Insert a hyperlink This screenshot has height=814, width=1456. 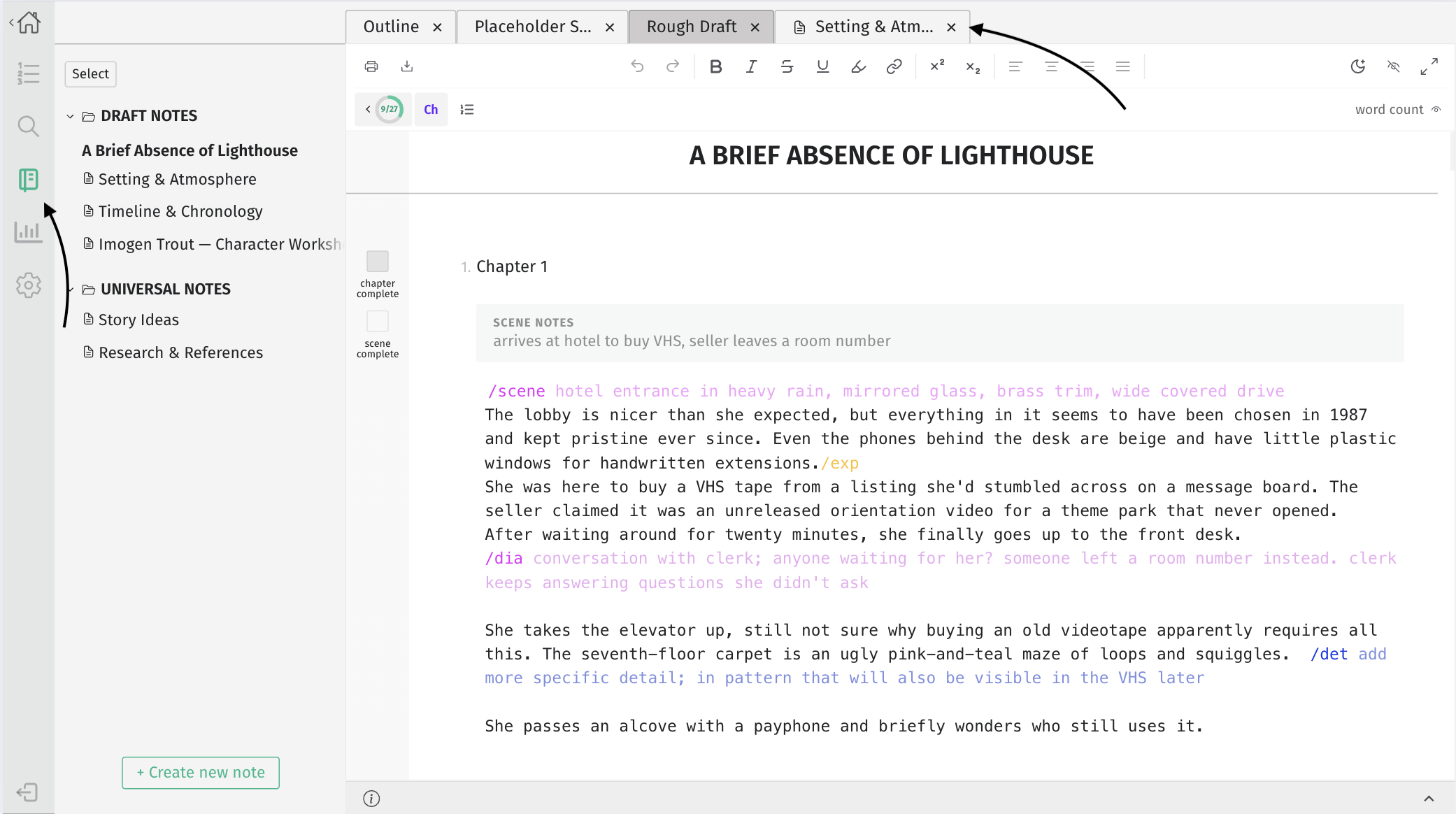(894, 66)
